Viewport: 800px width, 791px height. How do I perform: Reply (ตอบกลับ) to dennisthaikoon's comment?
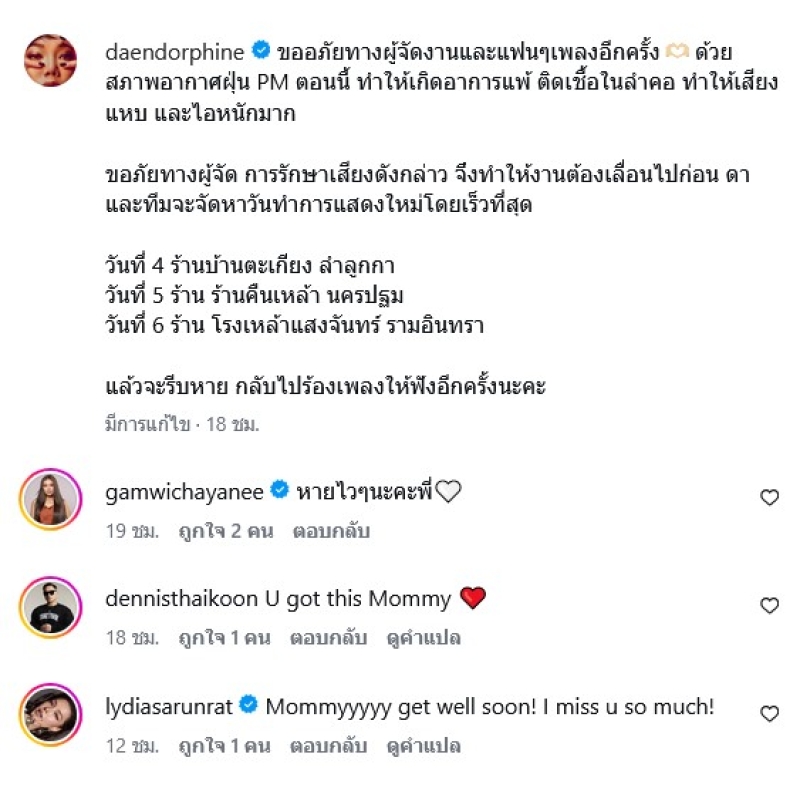tap(329, 638)
